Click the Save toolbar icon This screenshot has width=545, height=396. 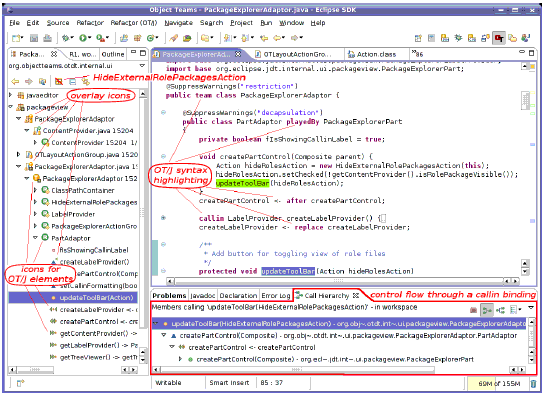[34, 38]
